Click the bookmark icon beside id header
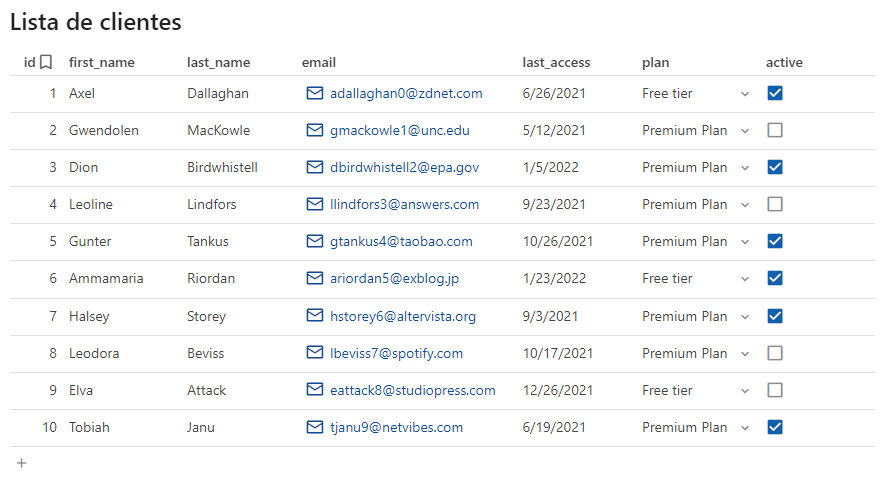887x477 pixels. tap(46, 63)
